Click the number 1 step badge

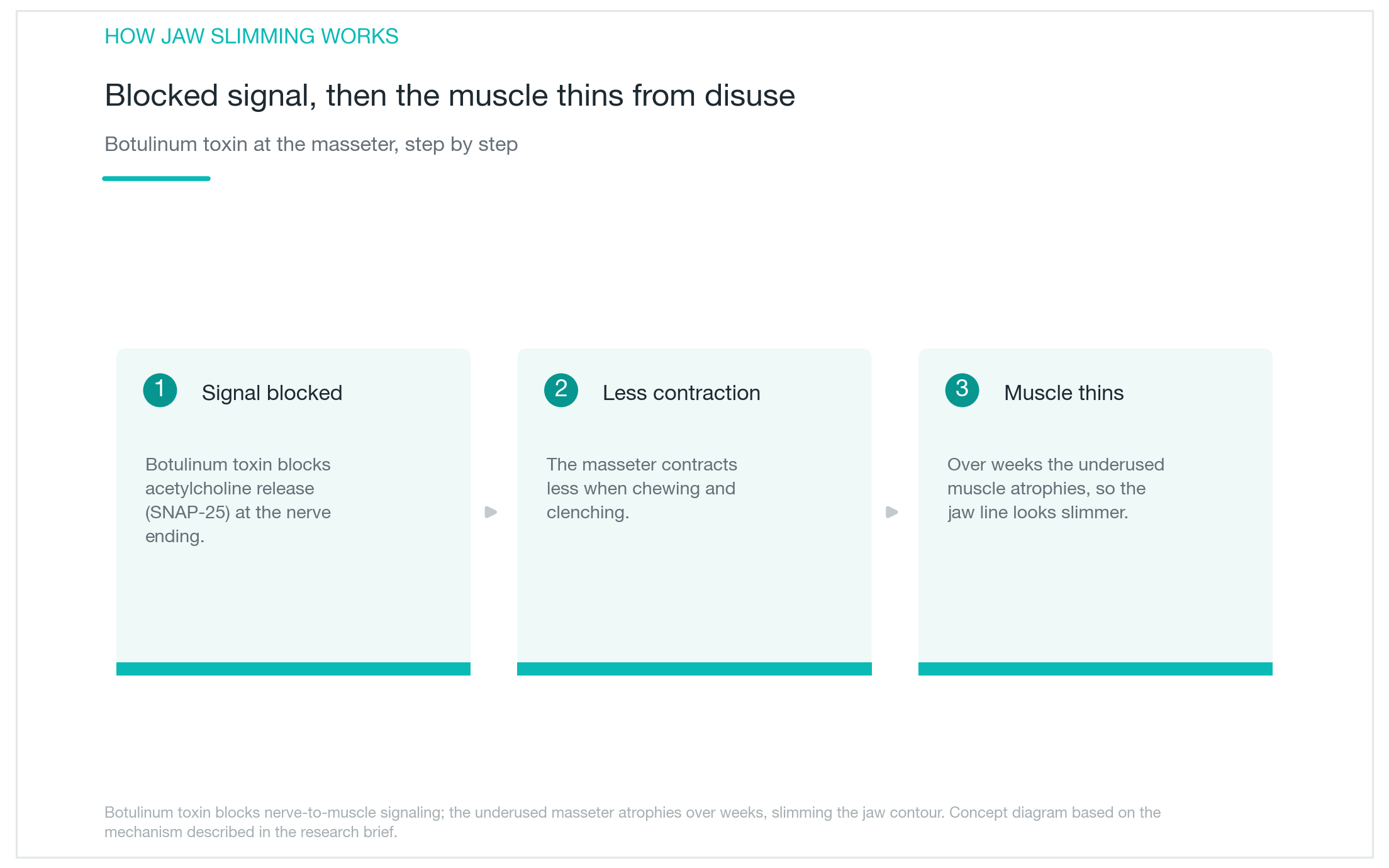pos(160,390)
